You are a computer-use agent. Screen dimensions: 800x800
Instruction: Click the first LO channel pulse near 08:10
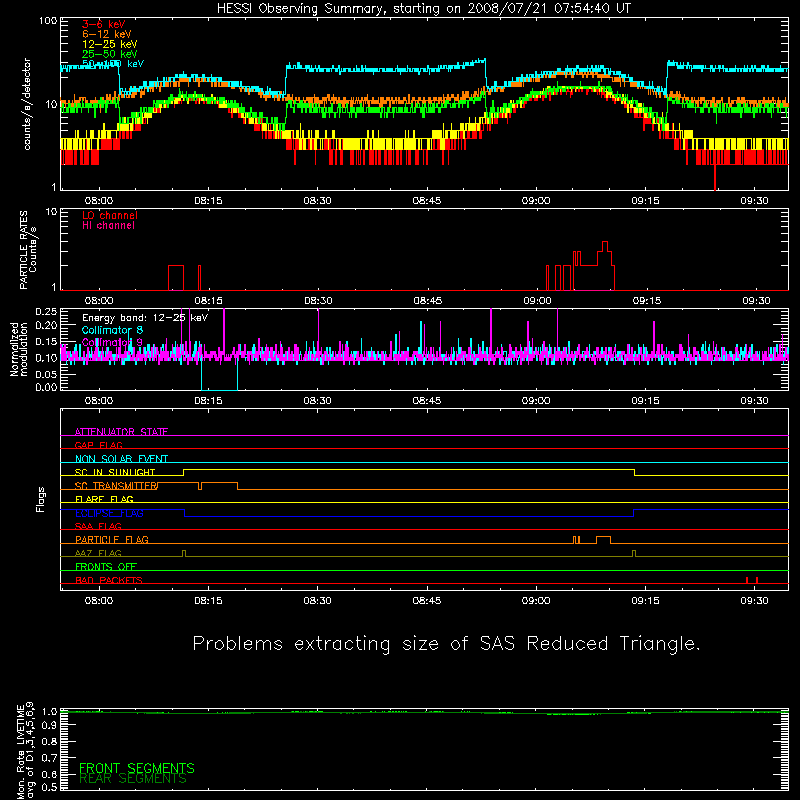[x=176, y=278]
